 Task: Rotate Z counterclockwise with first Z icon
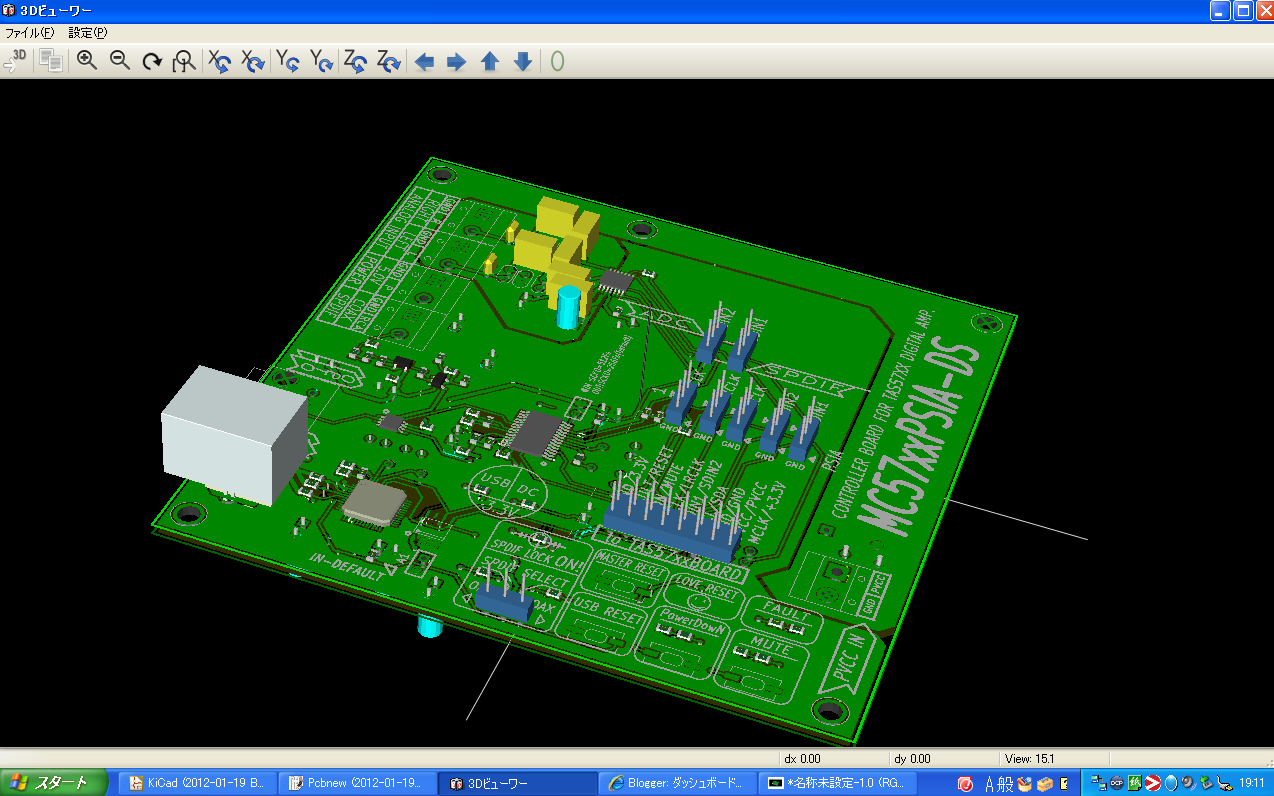(356, 61)
